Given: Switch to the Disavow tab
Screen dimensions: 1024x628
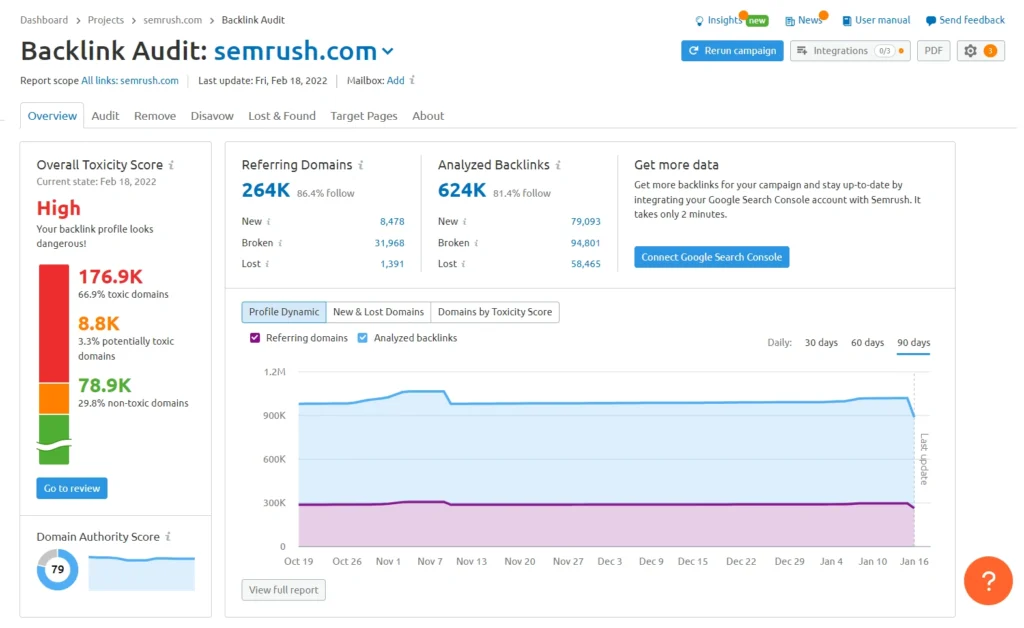Looking at the screenshot, I should pyautogui.click(x=212, y=115).
